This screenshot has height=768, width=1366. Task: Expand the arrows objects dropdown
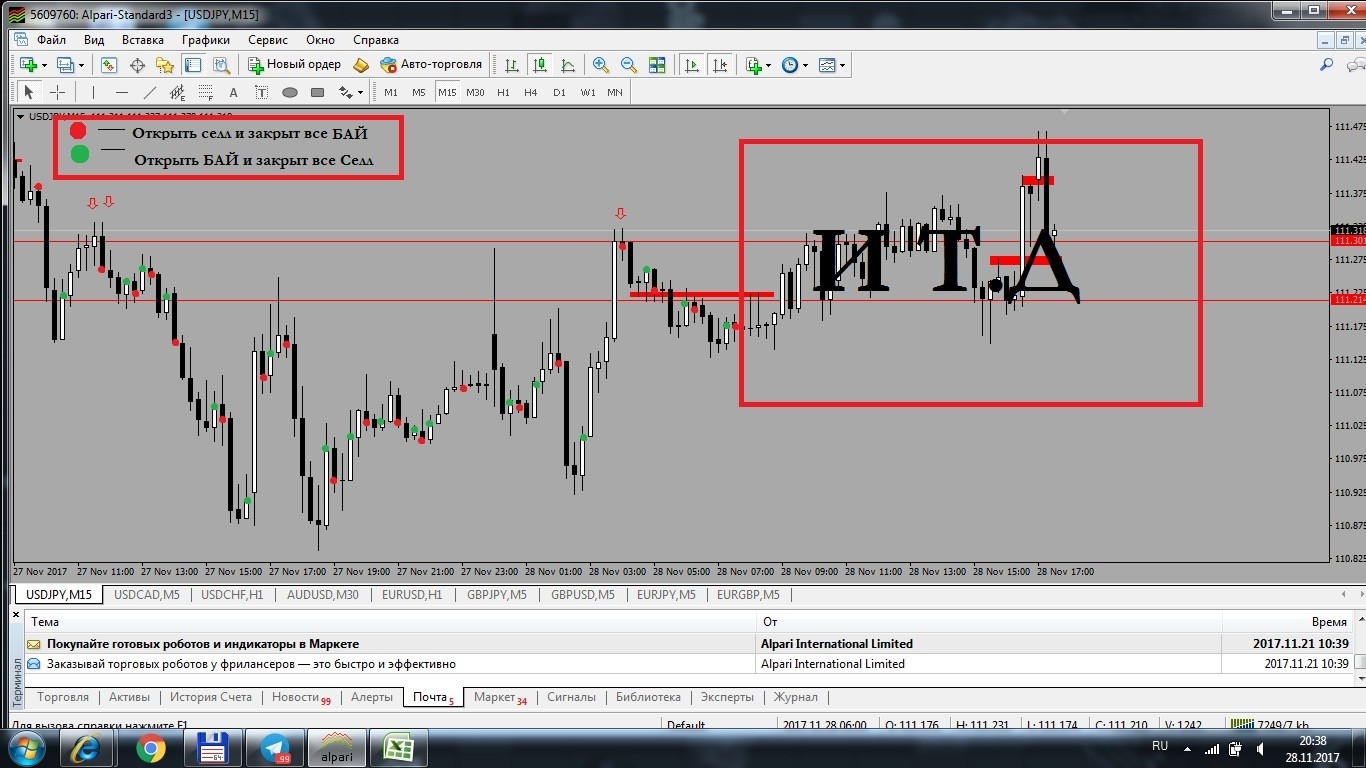coord(360,92)
